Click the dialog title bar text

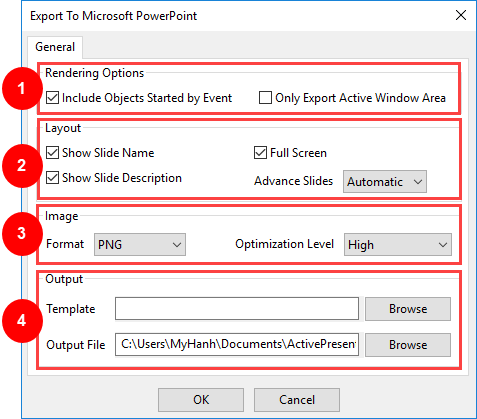pyautogui.click(x=113, y=16)
